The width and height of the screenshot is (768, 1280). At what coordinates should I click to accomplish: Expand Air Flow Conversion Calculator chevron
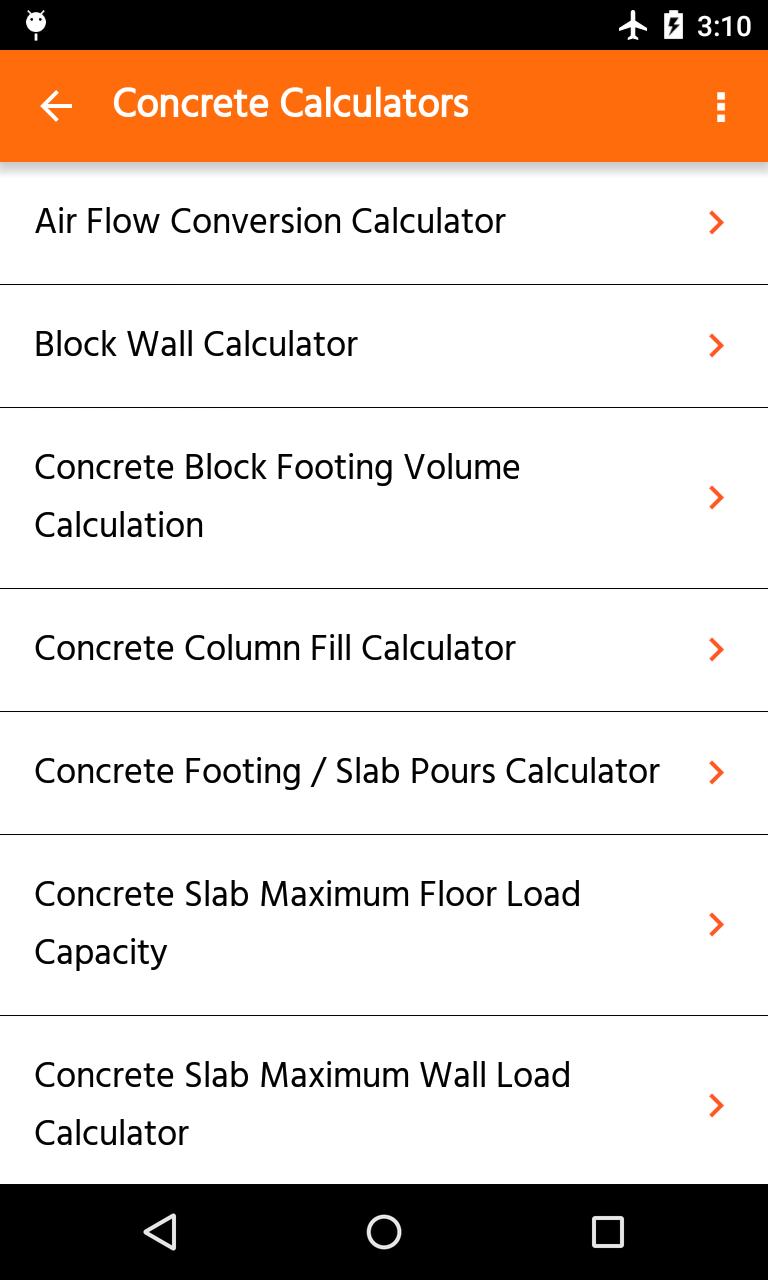pos(716,223)
